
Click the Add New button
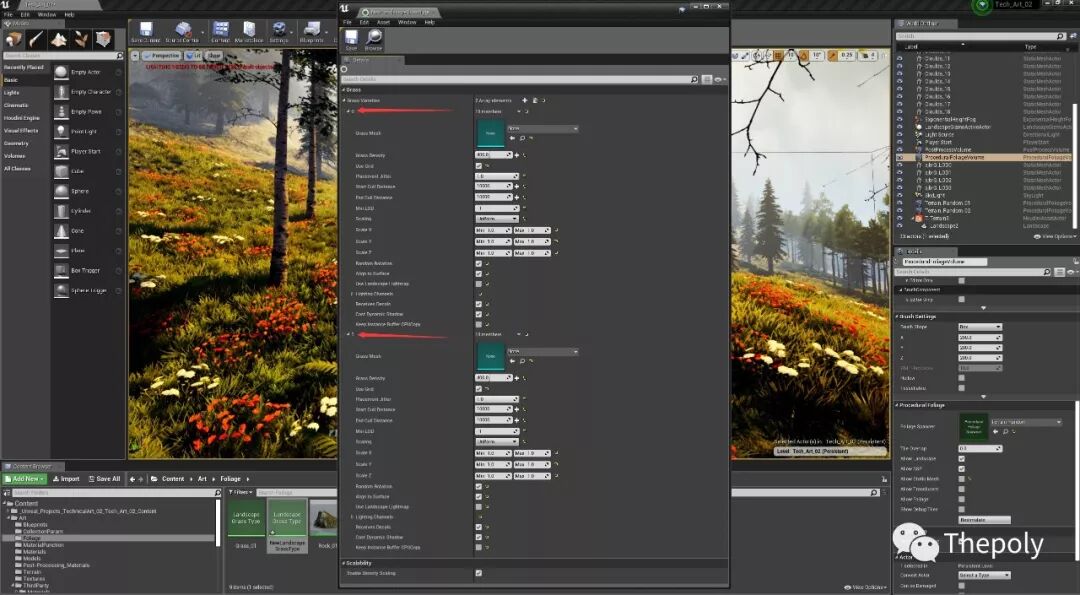coord(25,479)
